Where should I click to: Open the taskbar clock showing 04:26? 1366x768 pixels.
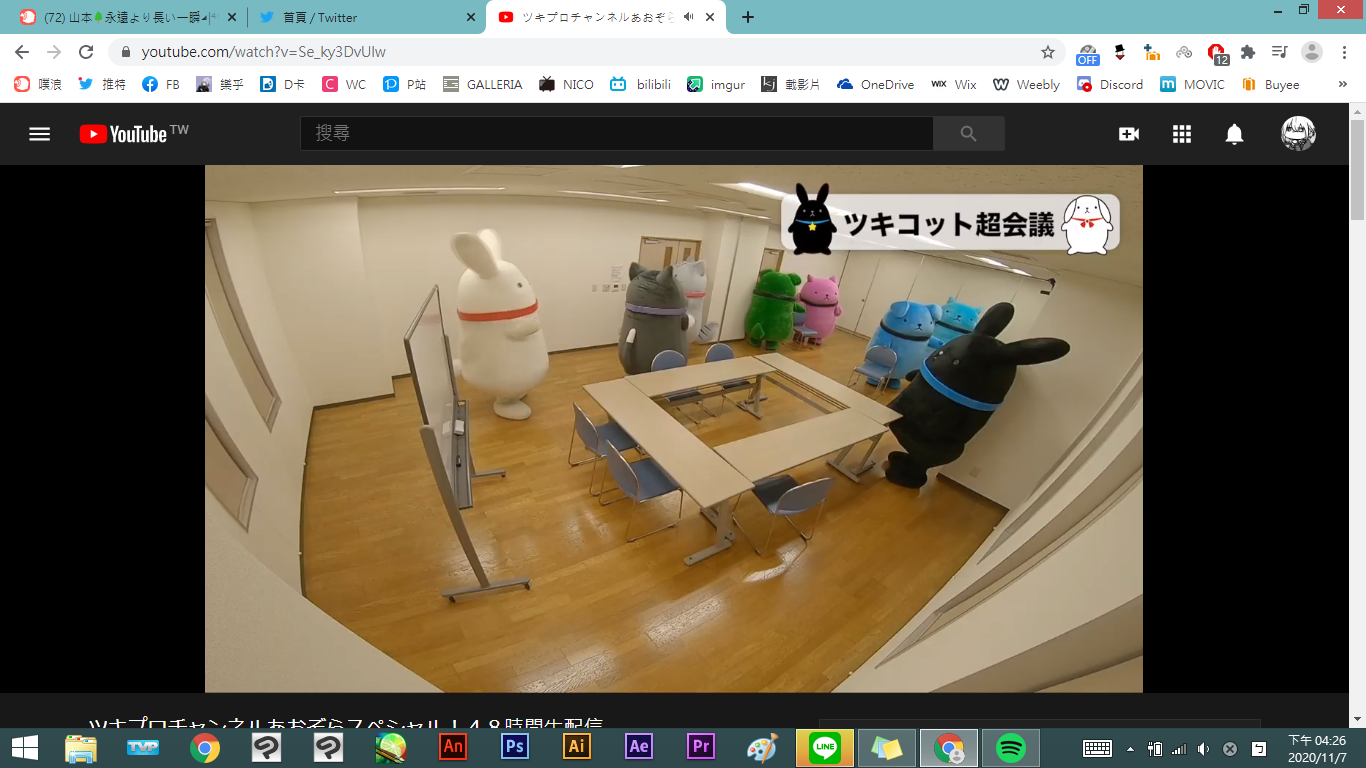pos(1317,747)
